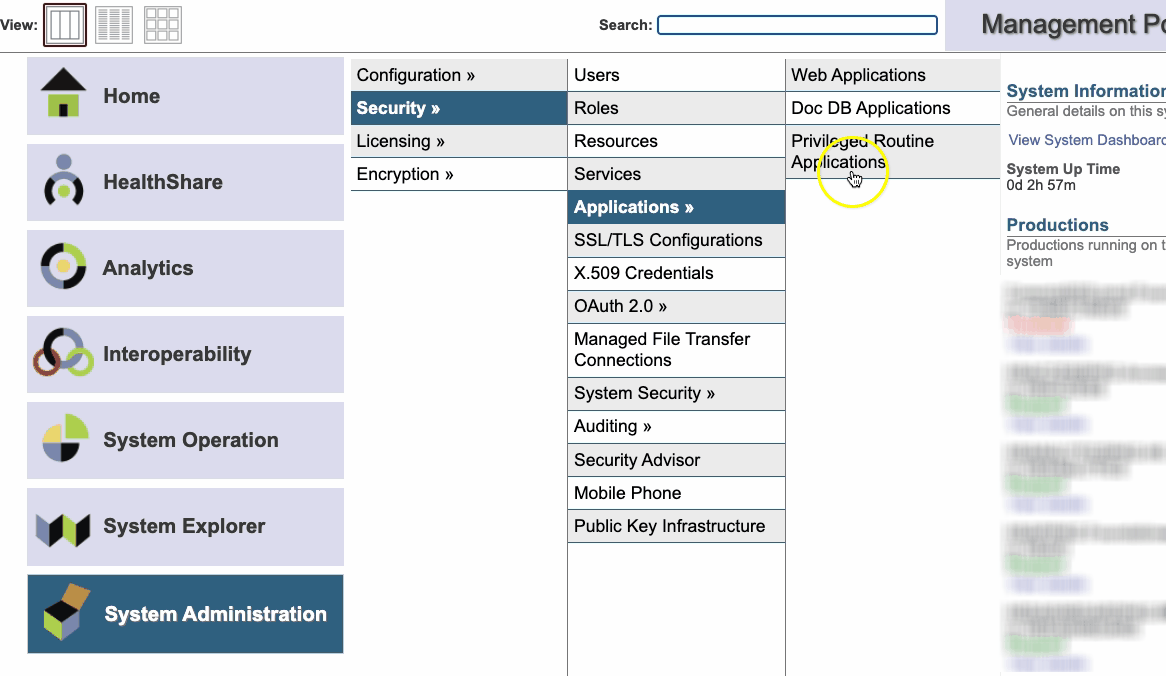This screenshot has height=676, width=1166.
Task: Select System Administration menu label
Action: [x=216, y=614]
